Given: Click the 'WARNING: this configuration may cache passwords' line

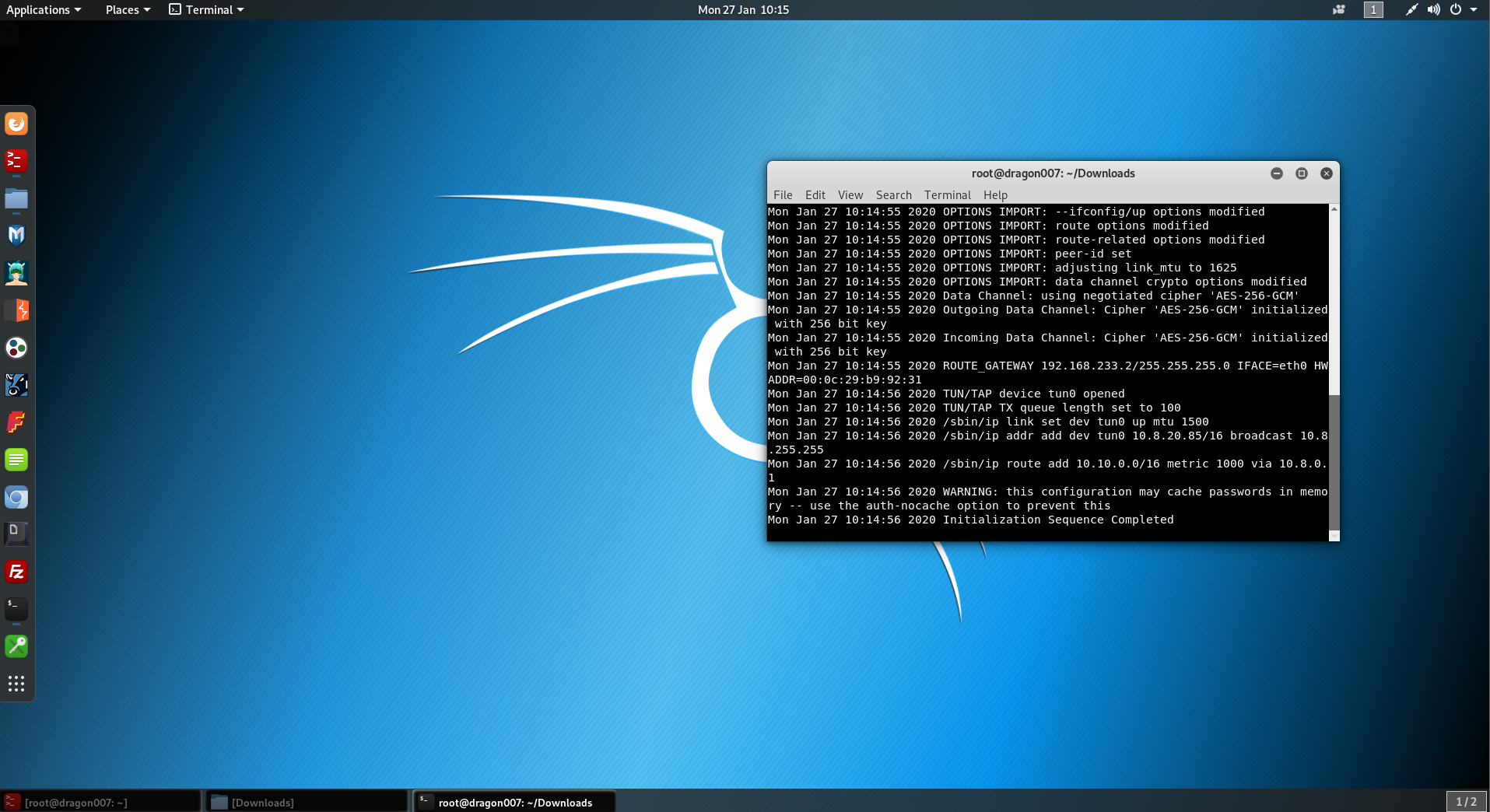Looking at the screenshot, I should 1048,499.
